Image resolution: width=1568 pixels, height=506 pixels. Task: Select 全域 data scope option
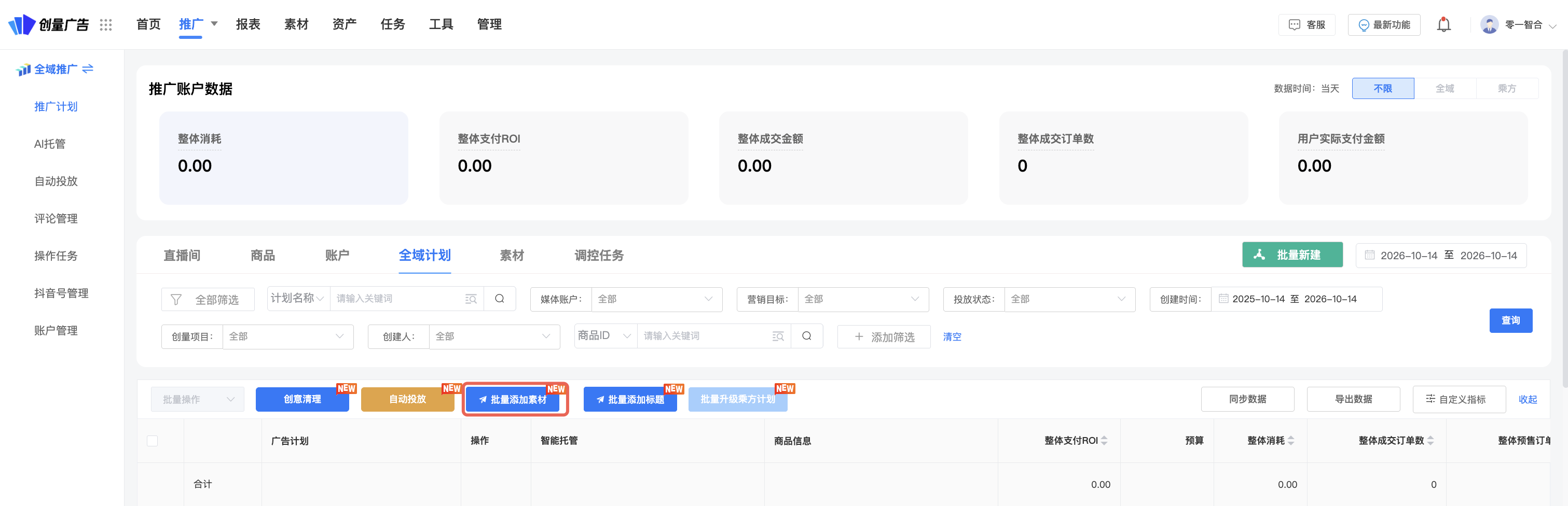[1445, 88]
